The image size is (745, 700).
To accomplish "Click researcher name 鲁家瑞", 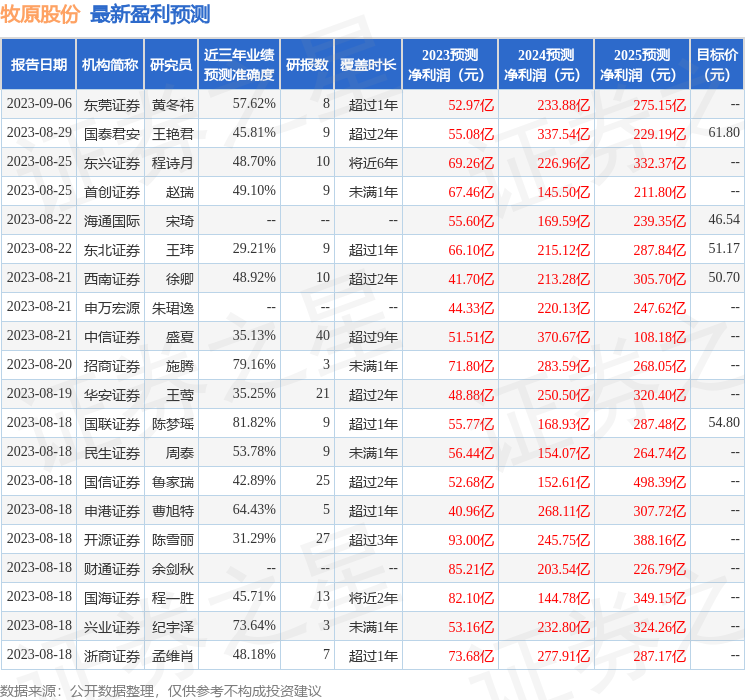I will click(172, 482).
